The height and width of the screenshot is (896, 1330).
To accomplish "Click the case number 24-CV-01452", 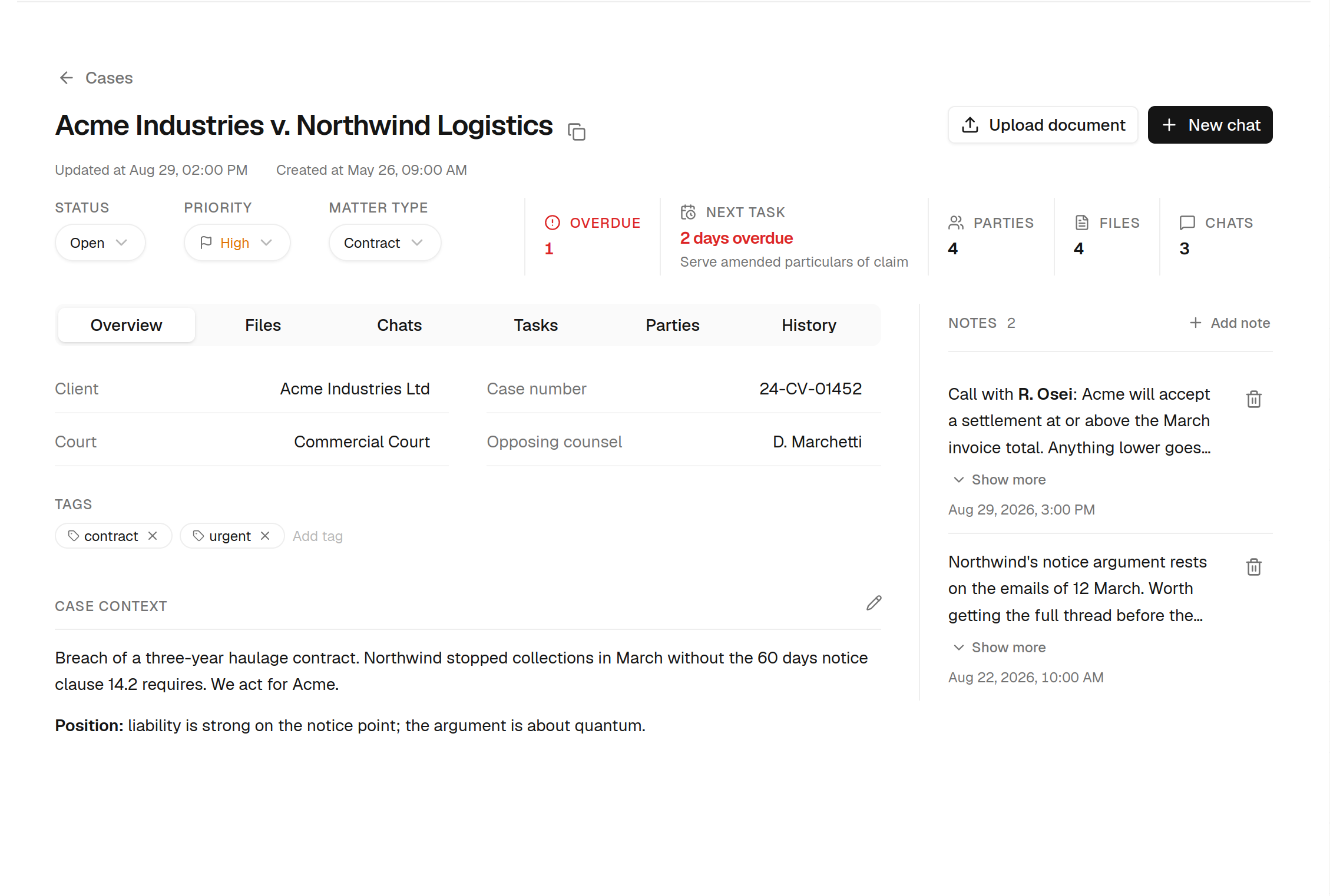I will [810, 389].
